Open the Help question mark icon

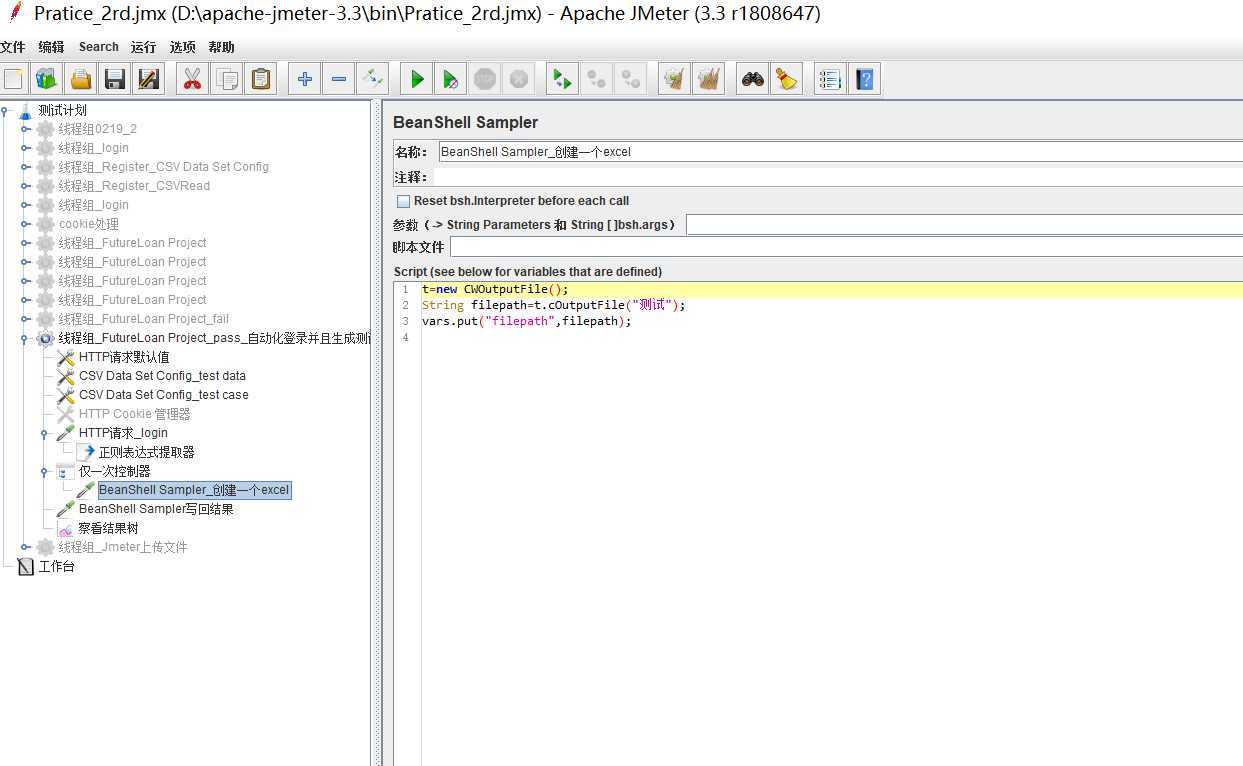coord(864,79)
